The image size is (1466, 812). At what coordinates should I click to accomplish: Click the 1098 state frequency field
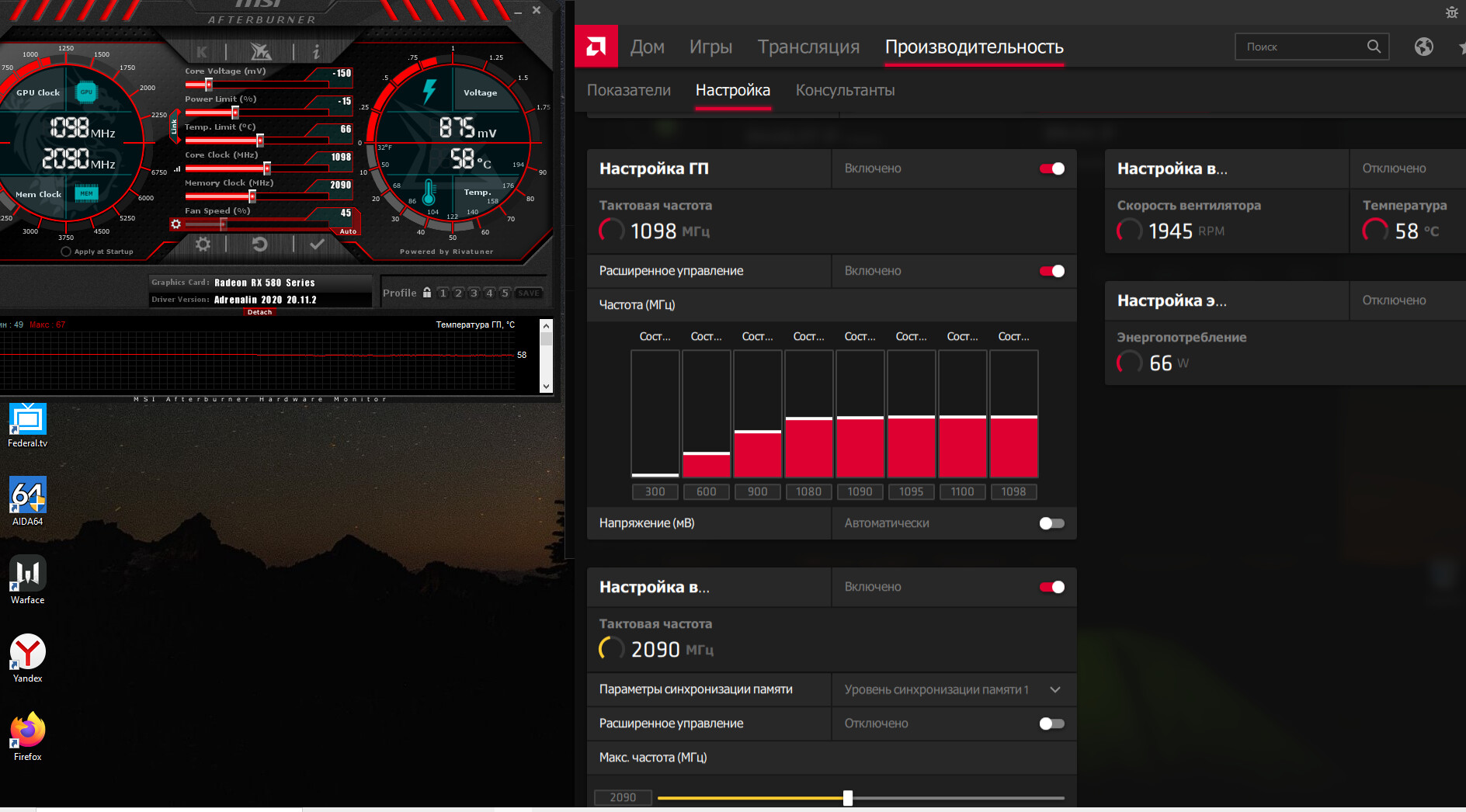[x=1014, y=491]
